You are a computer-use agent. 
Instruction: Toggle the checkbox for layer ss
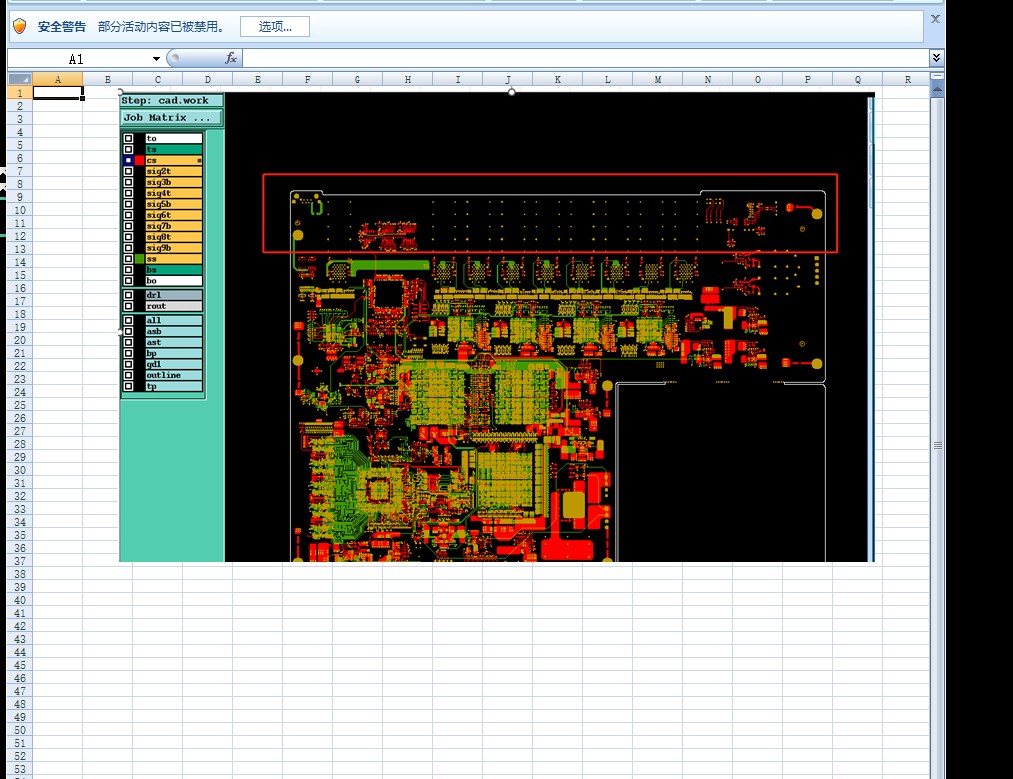(129, 259)
